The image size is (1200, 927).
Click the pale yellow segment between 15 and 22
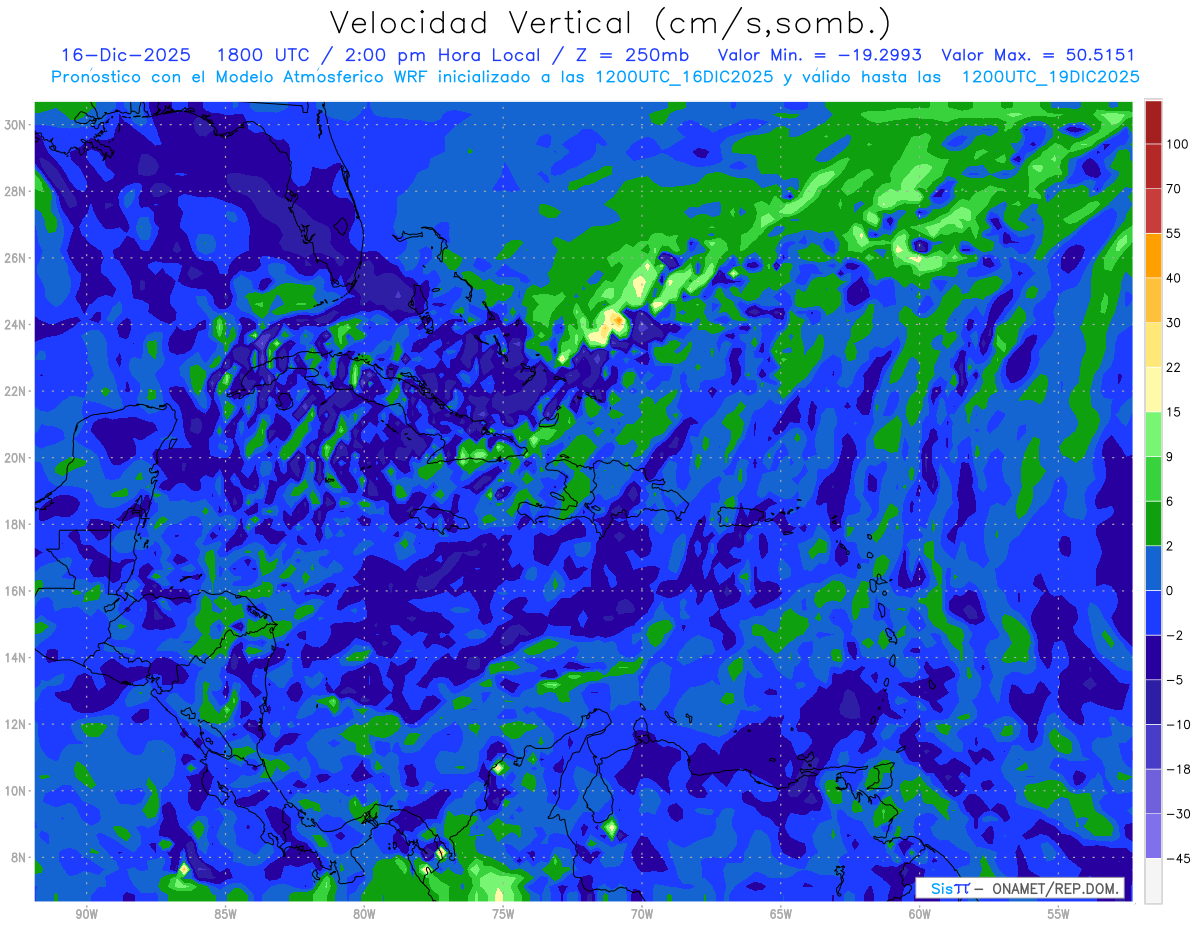[1153, 389]
